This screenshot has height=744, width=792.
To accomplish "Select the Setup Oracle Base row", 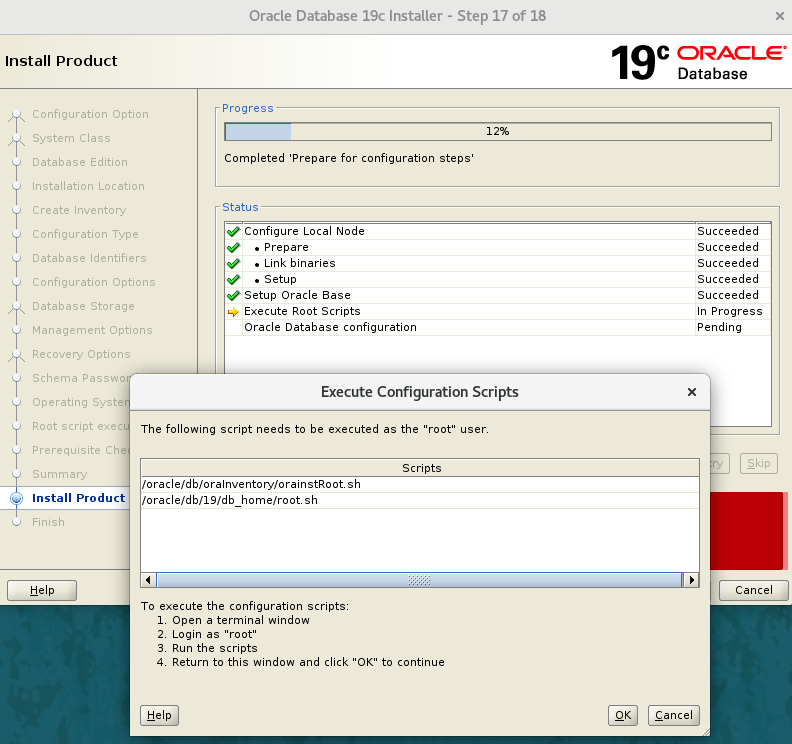I will click(x=498, y=295).
